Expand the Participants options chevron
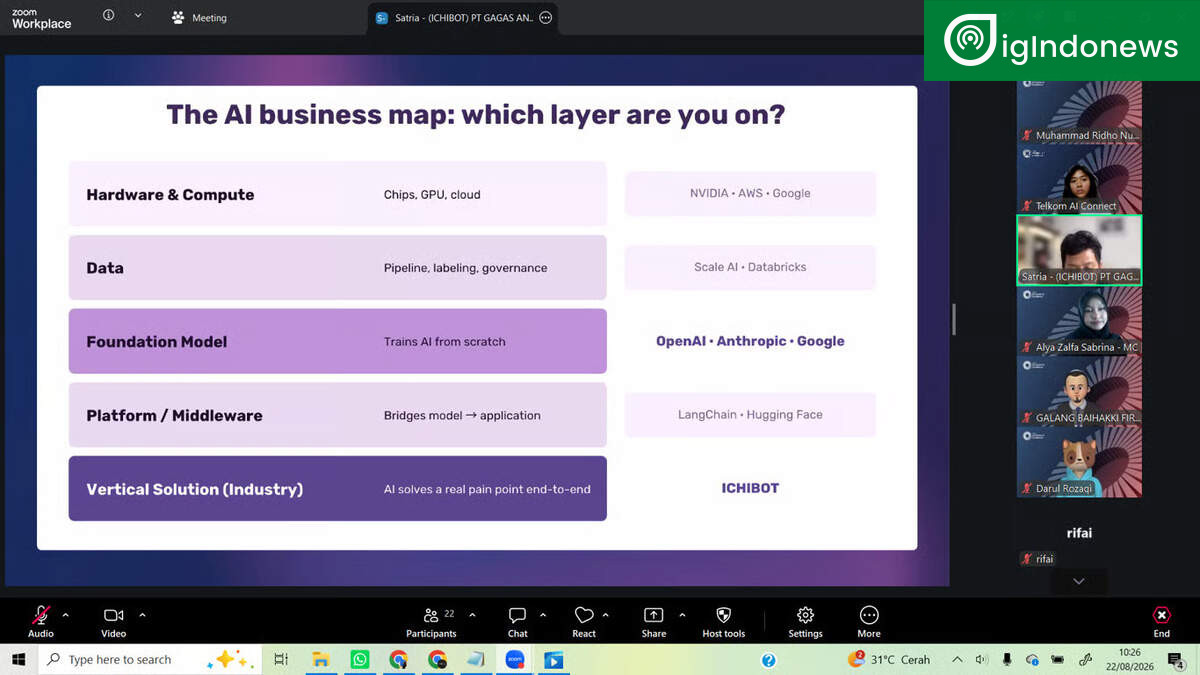The width and height of the screenshot is (1200, 675). 472,615
